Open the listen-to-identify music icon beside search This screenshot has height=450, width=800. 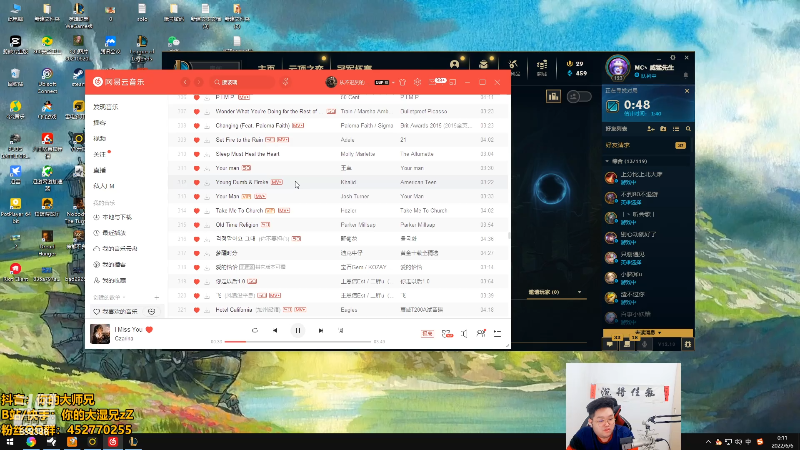point(286,82)
